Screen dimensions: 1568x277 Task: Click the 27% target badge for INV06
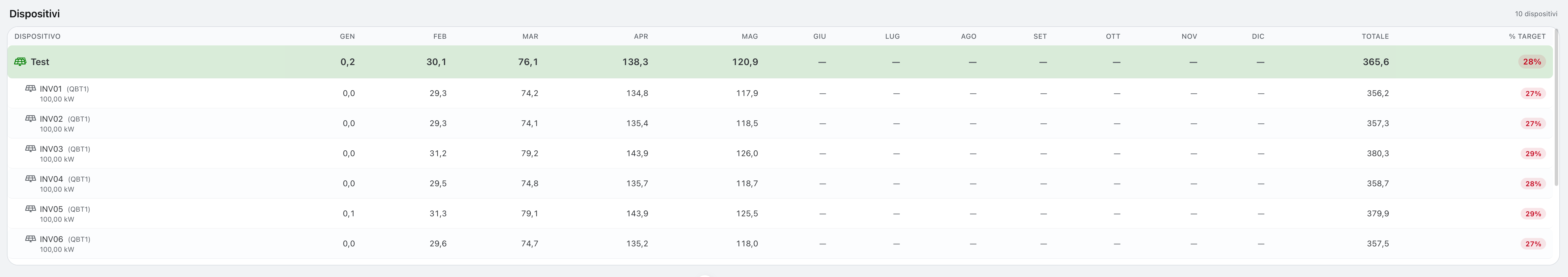click(1533, 243)
